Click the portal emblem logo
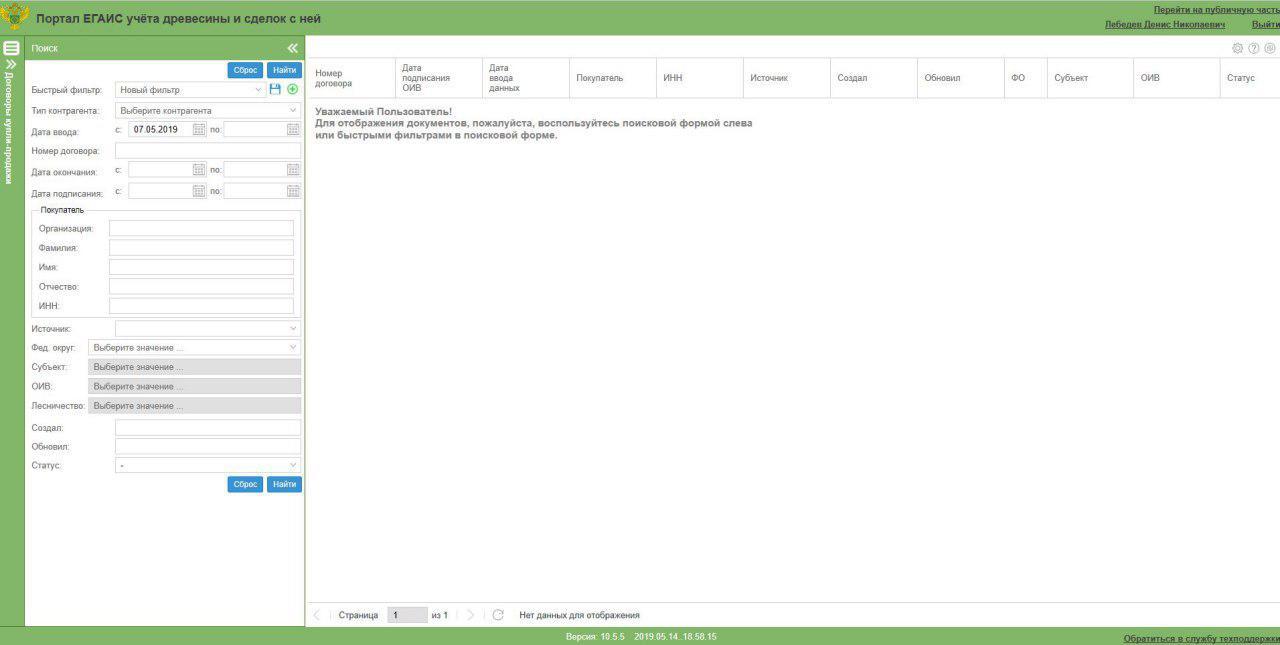 pos(14,17)
